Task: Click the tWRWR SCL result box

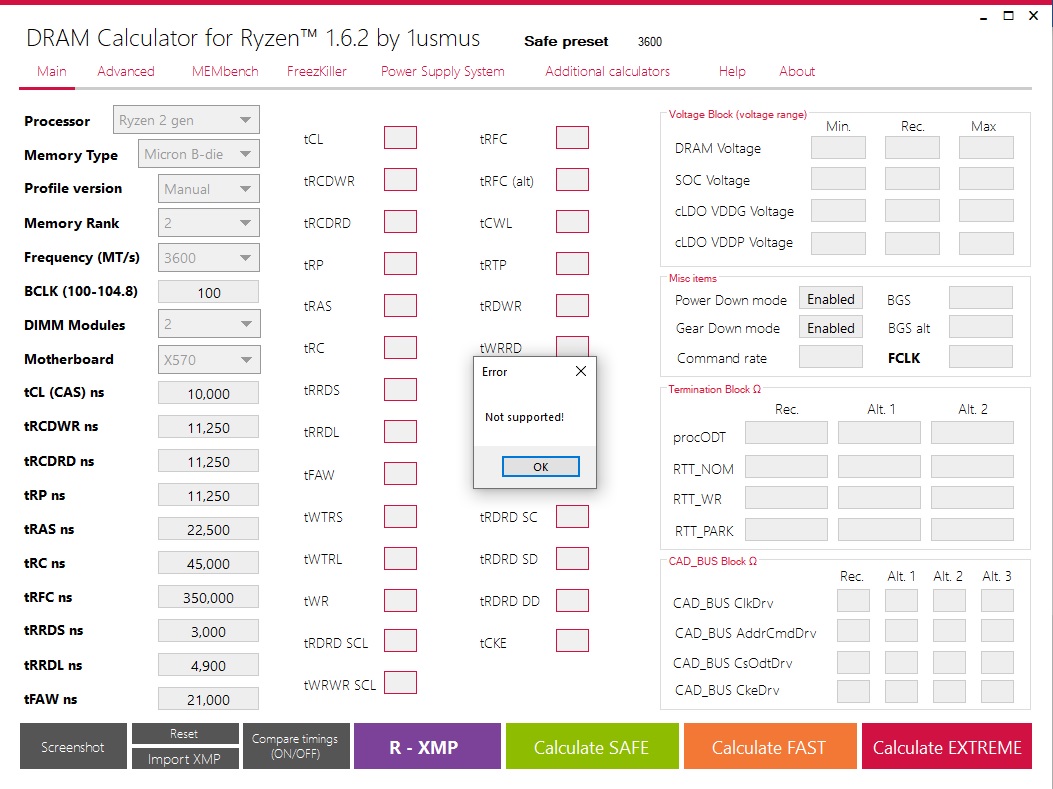Action: [400, 683]
